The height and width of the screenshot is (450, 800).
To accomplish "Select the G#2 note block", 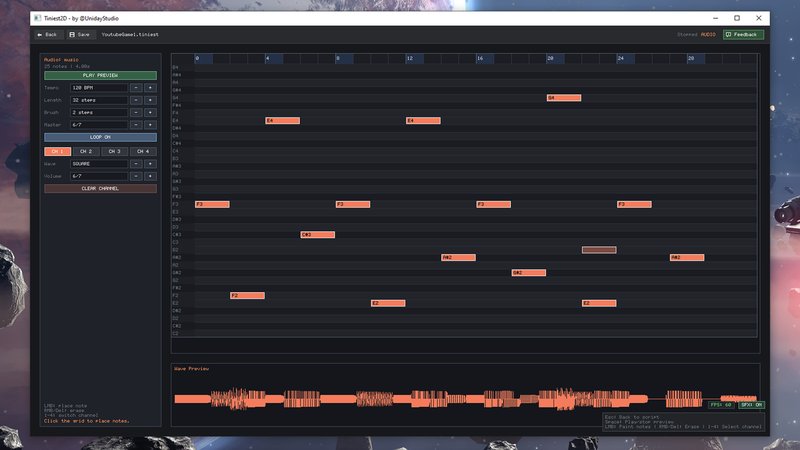I will pos(529,273).
